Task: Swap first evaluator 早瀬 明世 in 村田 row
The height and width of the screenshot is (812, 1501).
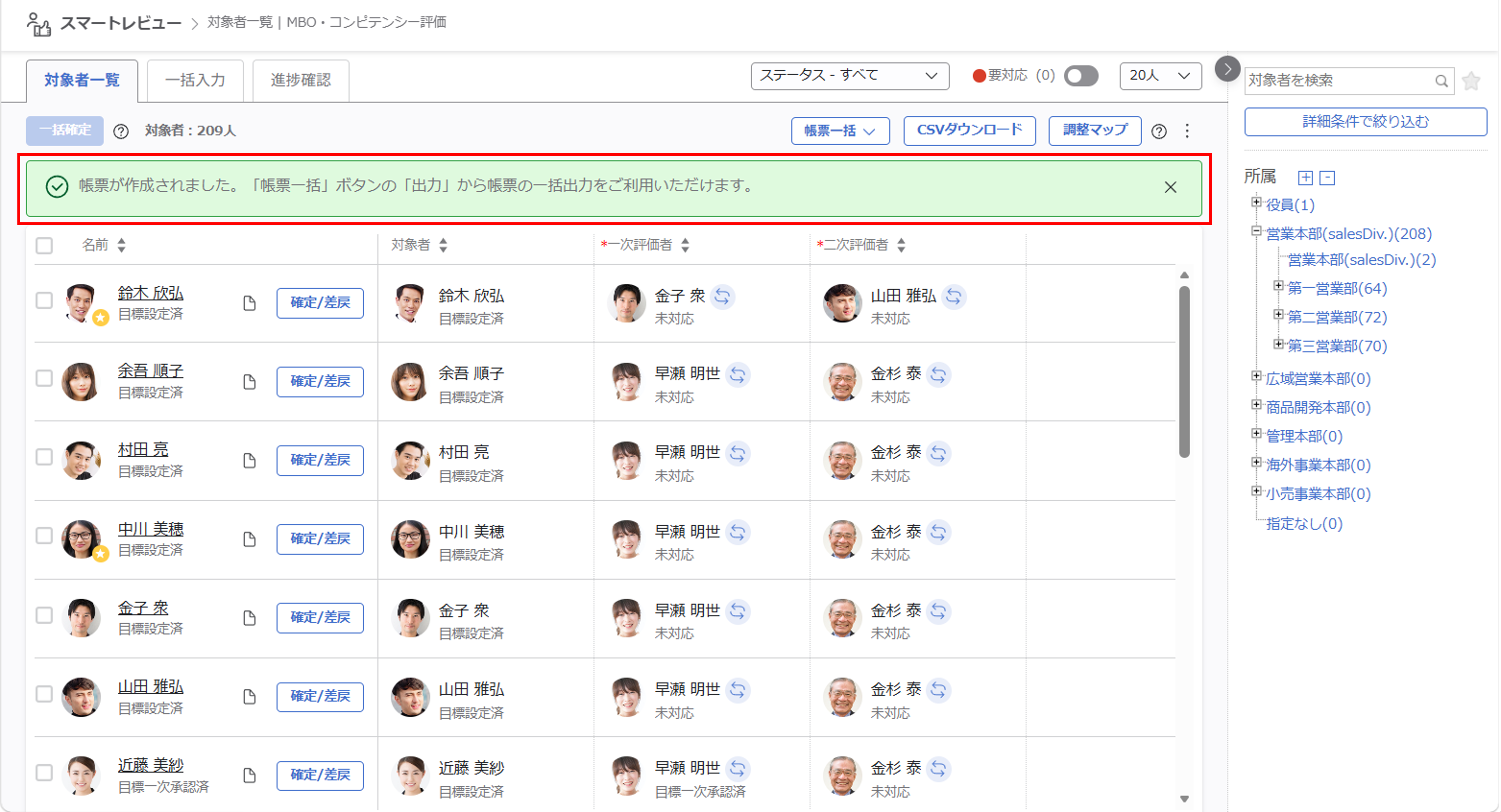Action: (738, 453)
